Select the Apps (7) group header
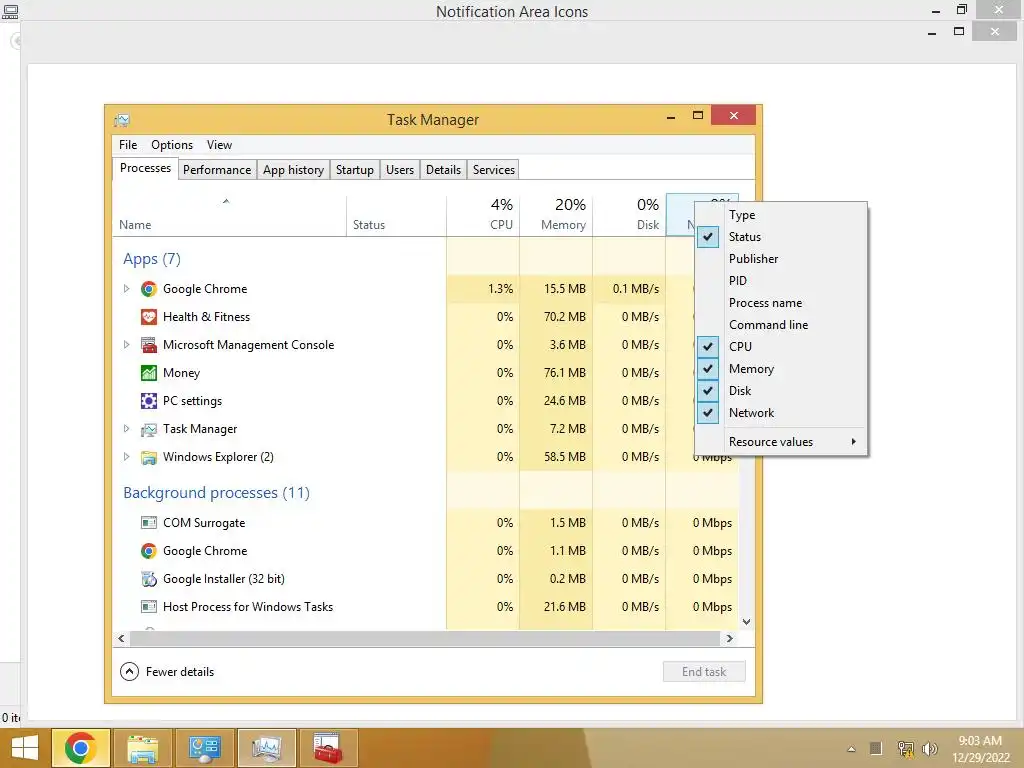Image resolution: width=1024 pixels, height=768 pixels. 152,259
